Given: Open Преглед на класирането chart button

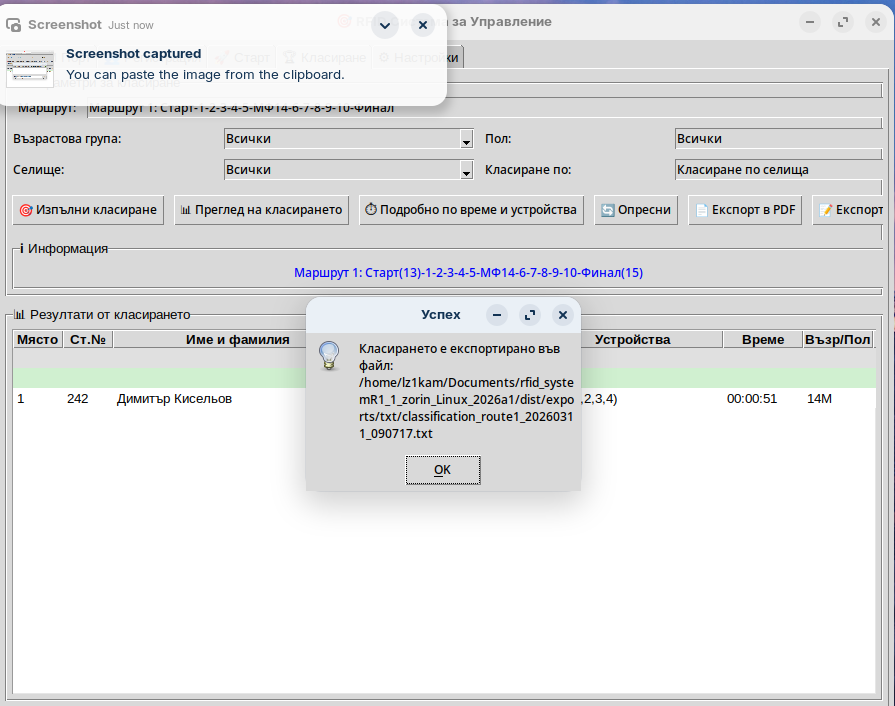Looking at the screenshot, I should [261, 210].
